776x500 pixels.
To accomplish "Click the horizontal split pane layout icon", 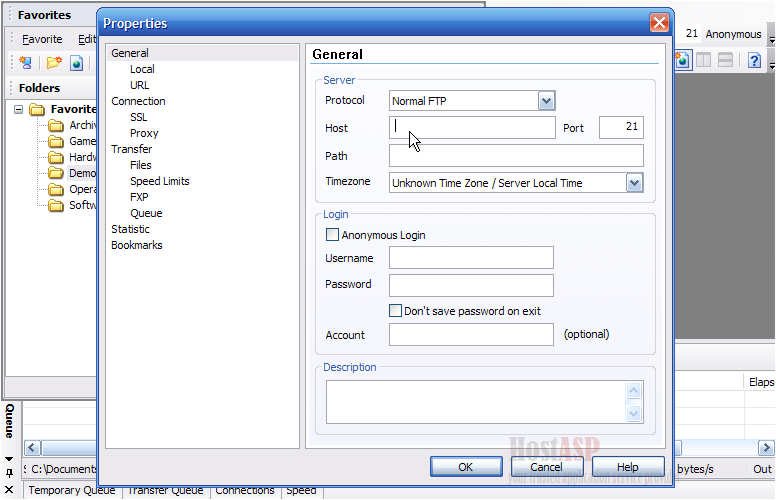I will 725,60.
